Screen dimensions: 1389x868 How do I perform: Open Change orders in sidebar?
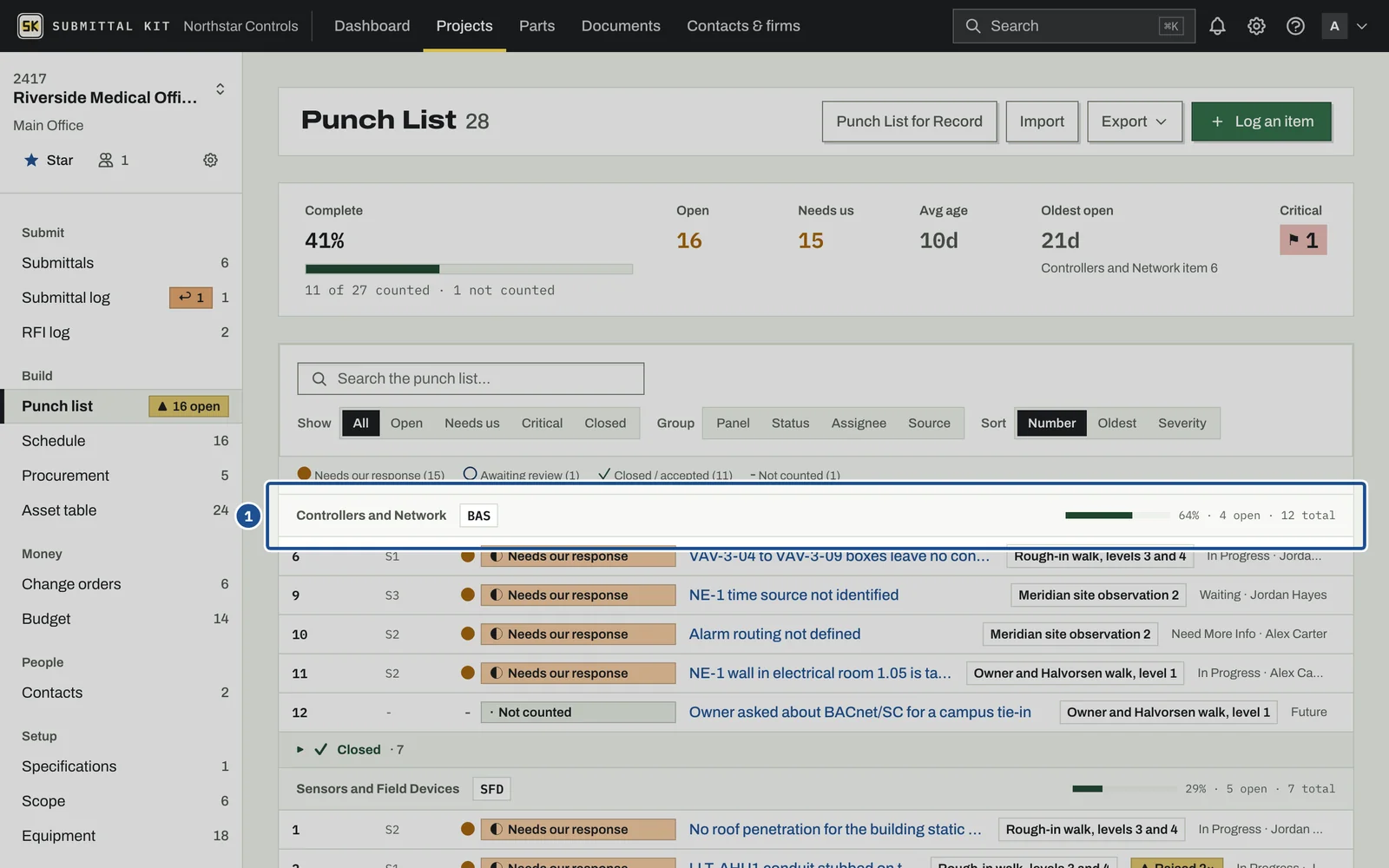click(x=122, y=584)
